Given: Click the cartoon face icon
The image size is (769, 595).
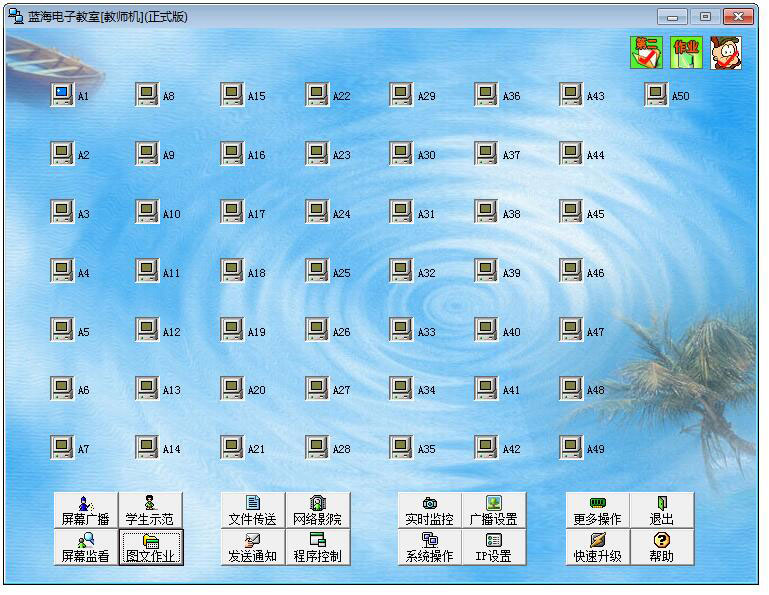Looking at the screenshot, I should (x=726, y=52).
